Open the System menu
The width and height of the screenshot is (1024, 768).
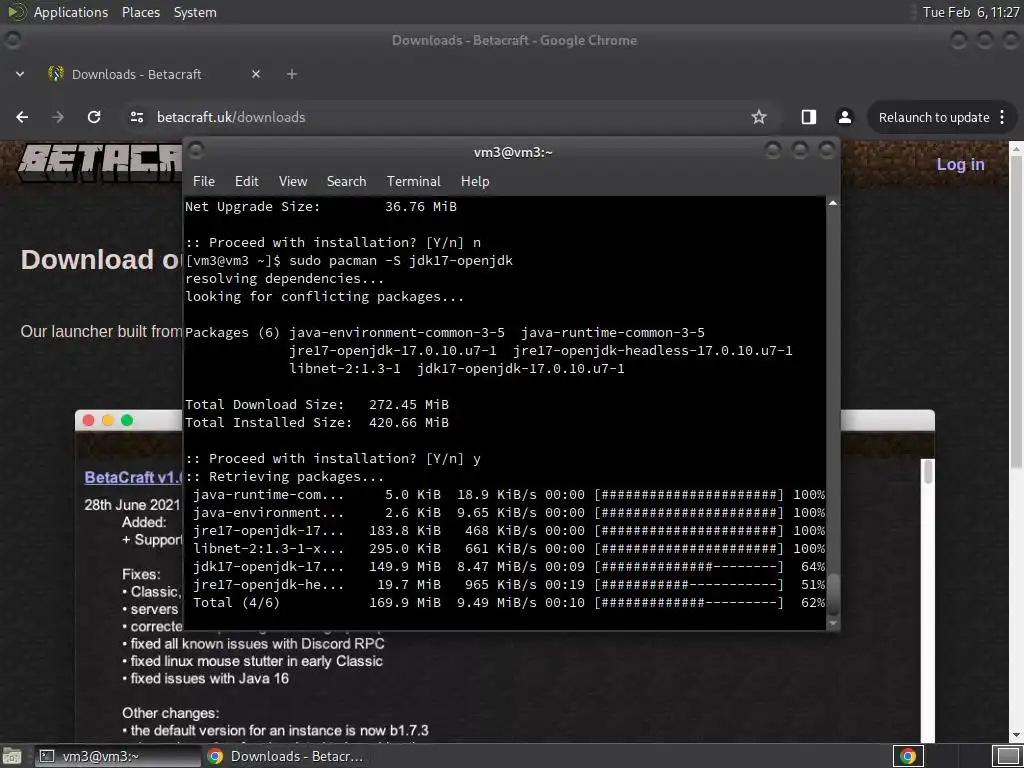tap(195, 12)
